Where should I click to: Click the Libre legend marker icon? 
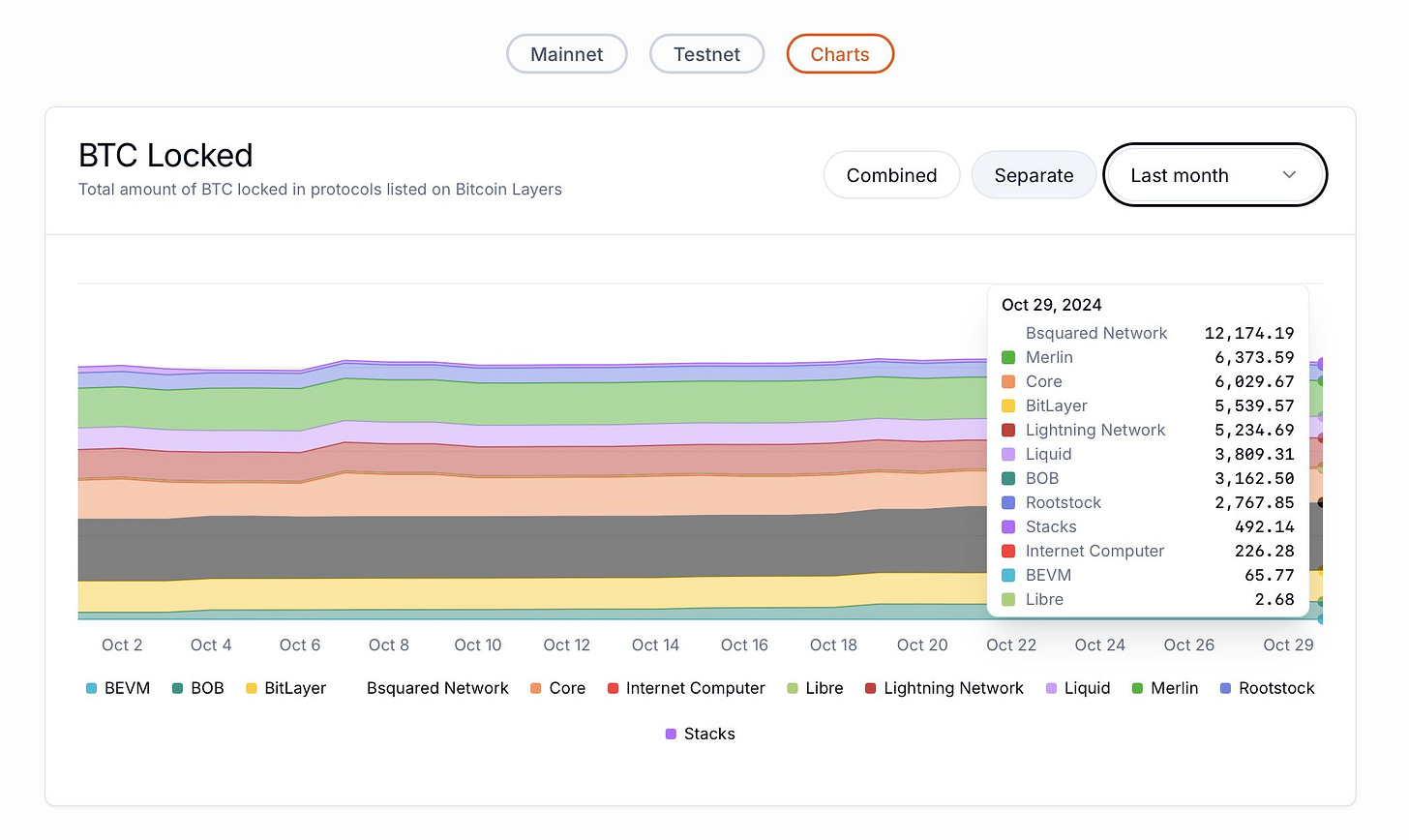point(793,689)
